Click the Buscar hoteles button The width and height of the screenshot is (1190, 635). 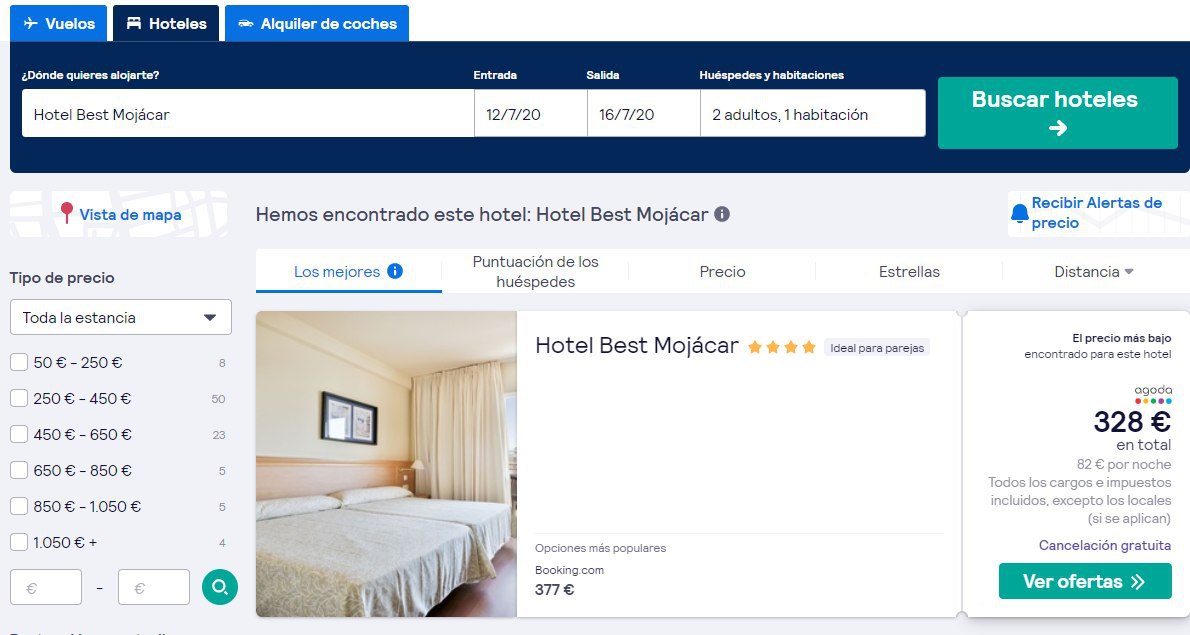tap(1058, 112)
